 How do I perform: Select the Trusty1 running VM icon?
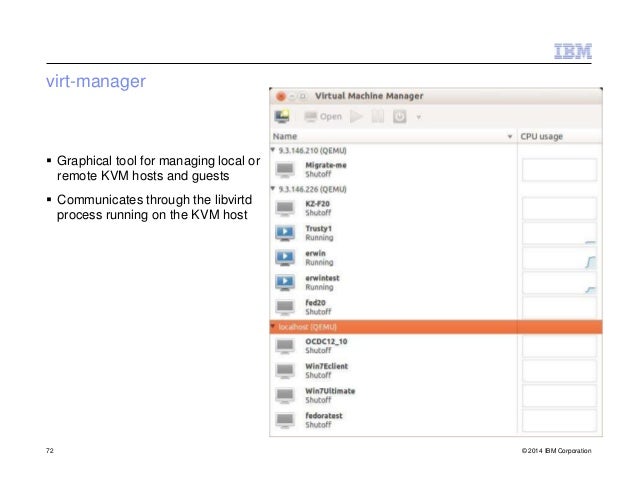coord(285,233)
